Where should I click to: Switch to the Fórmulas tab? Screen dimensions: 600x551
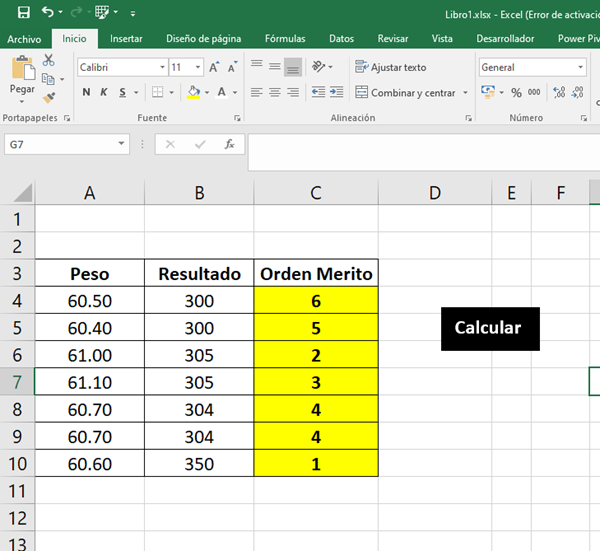pyautogui.click(x=285, y=39)
